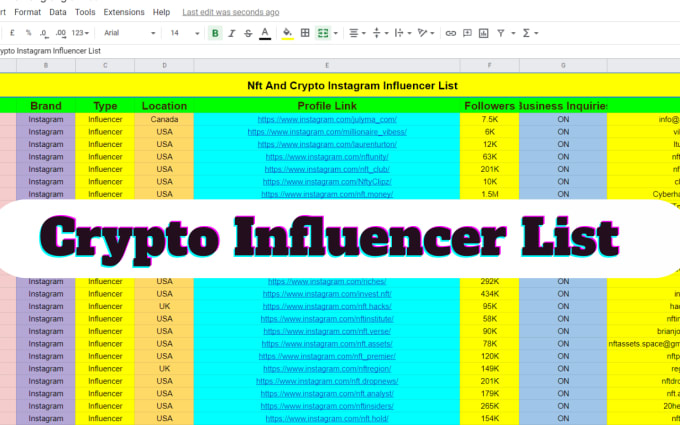Open the instagram.com/julyma_com link
This screenshot has width=680, height=425.
coord(327,119)
